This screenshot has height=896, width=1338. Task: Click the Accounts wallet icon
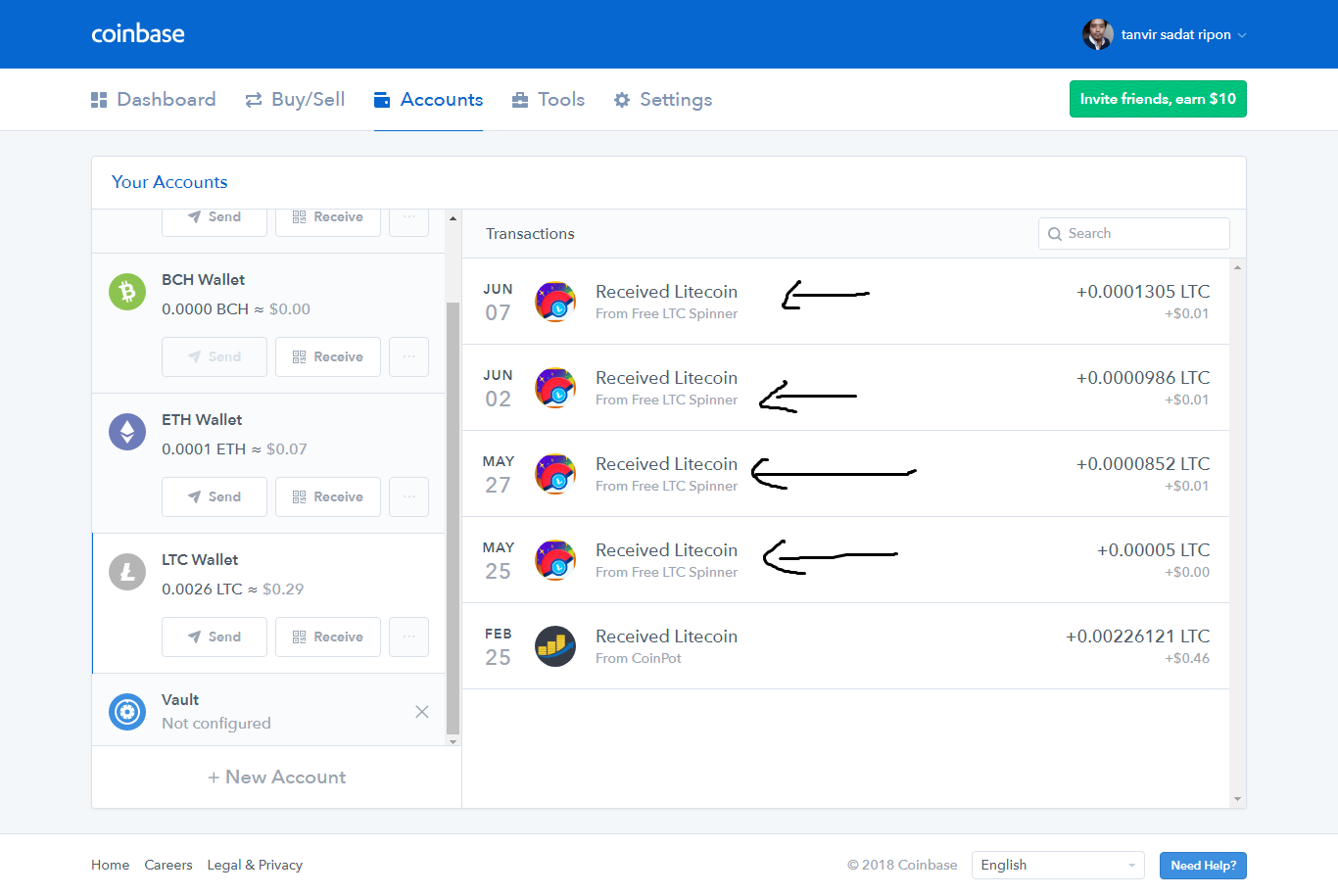coord(382,100)
